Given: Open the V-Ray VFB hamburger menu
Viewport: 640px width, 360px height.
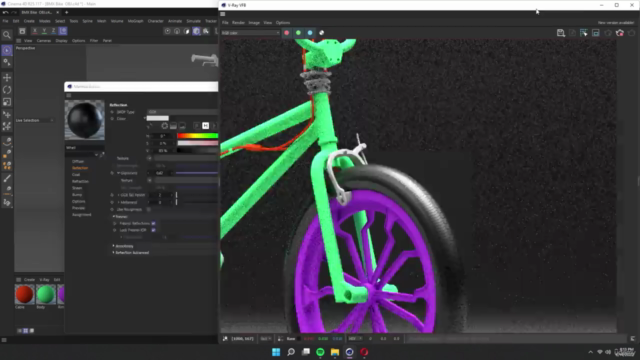Looking at the screenshot, I should 223,14.
